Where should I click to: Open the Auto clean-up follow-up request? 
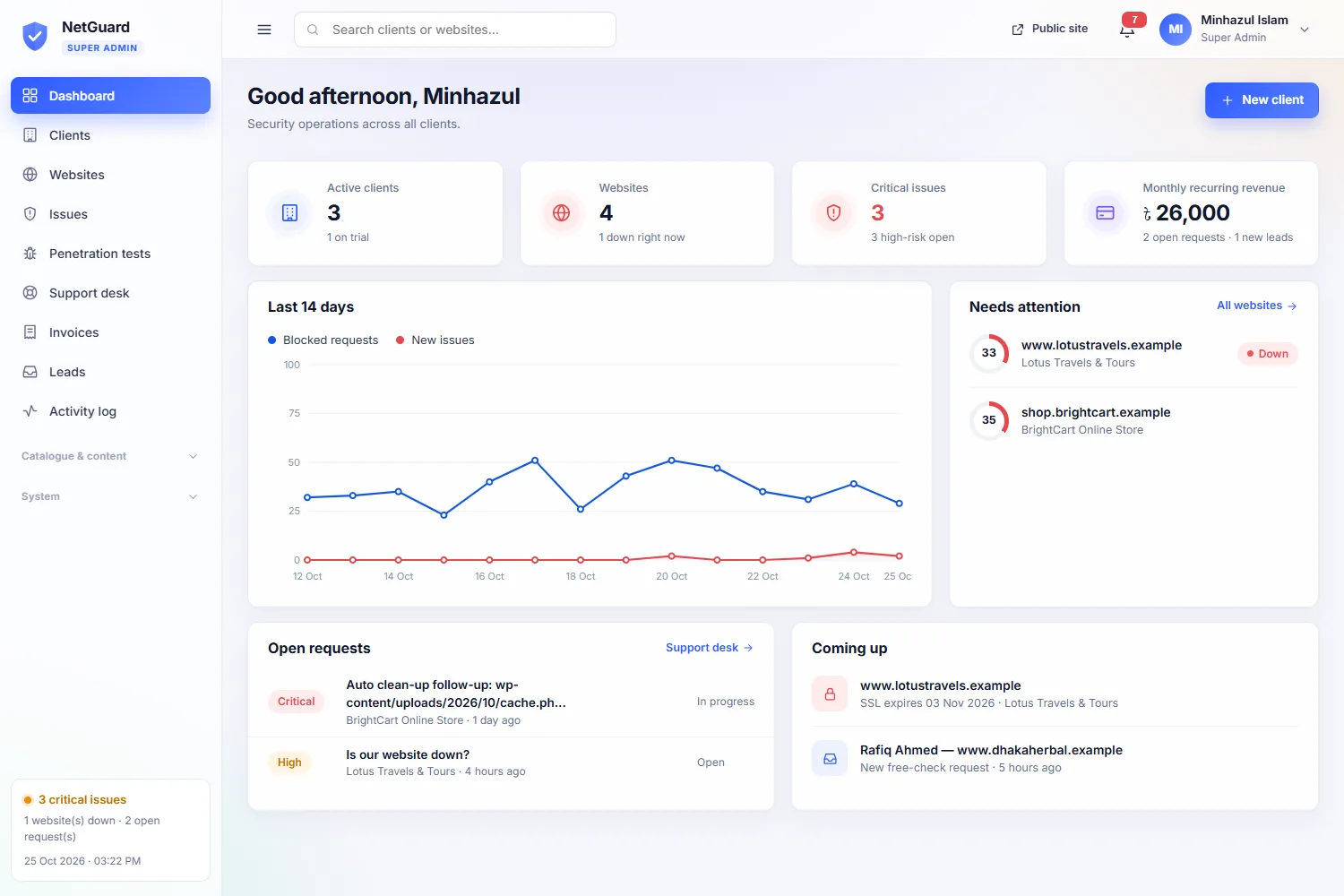click(511, 702)
